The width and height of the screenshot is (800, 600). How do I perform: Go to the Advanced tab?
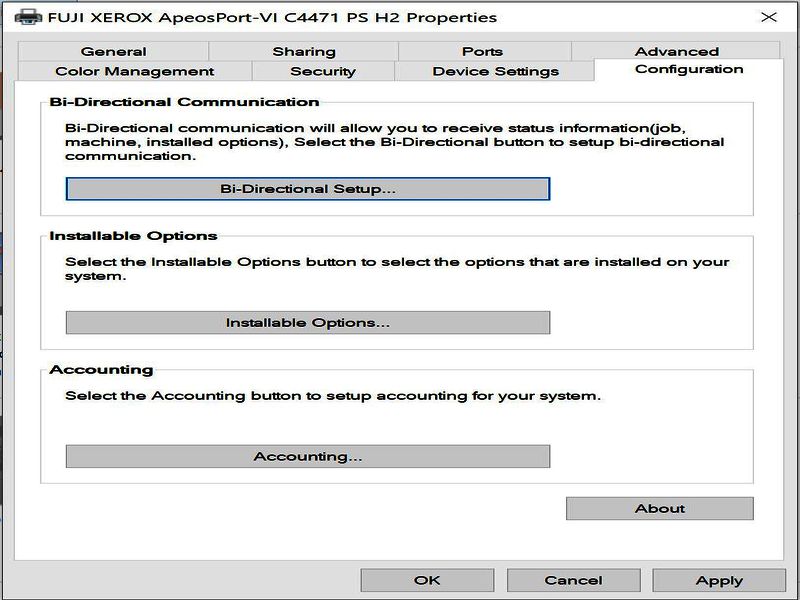pyautogui.click(x=676, y=51)
